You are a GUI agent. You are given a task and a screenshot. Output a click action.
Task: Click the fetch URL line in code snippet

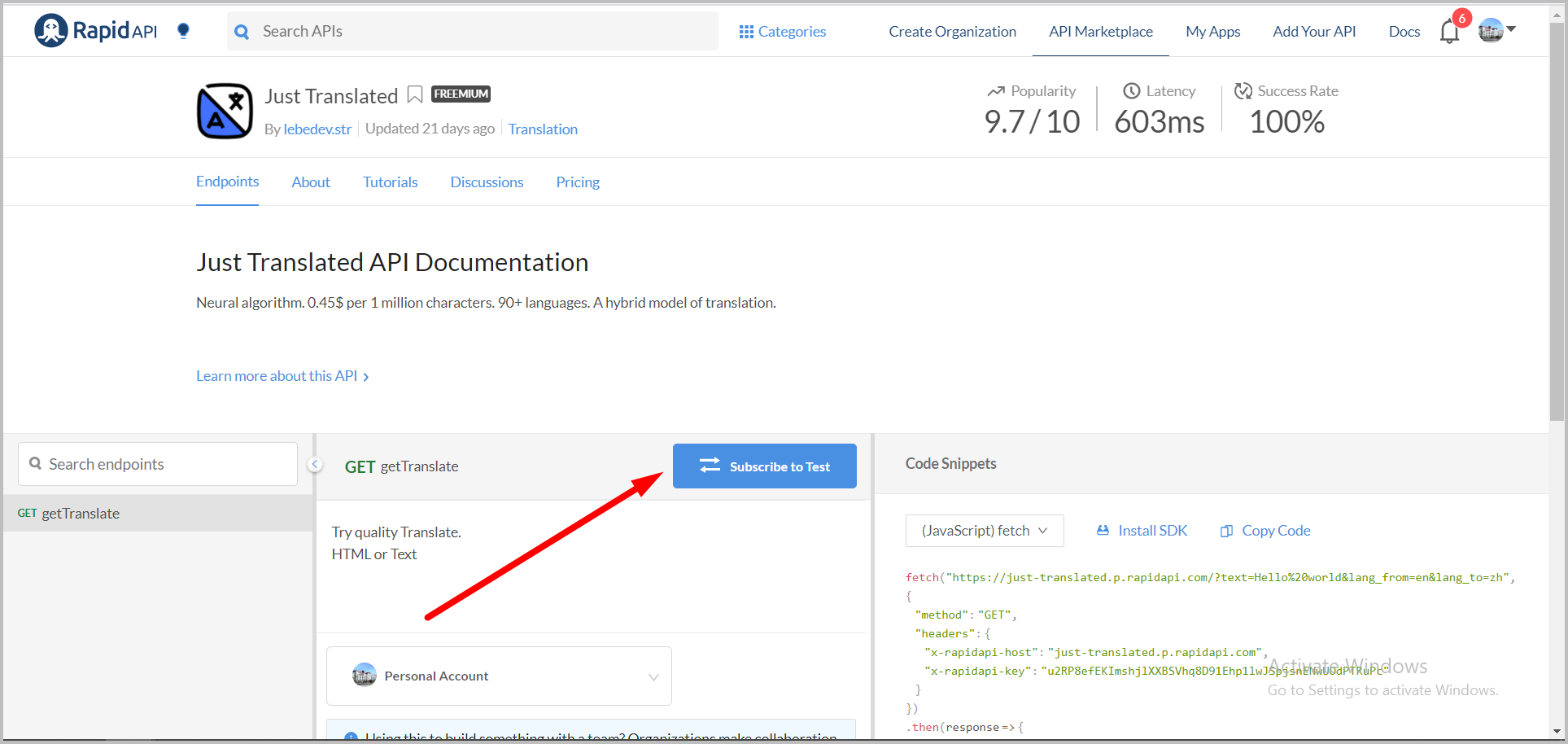(x=1210, y=577)
